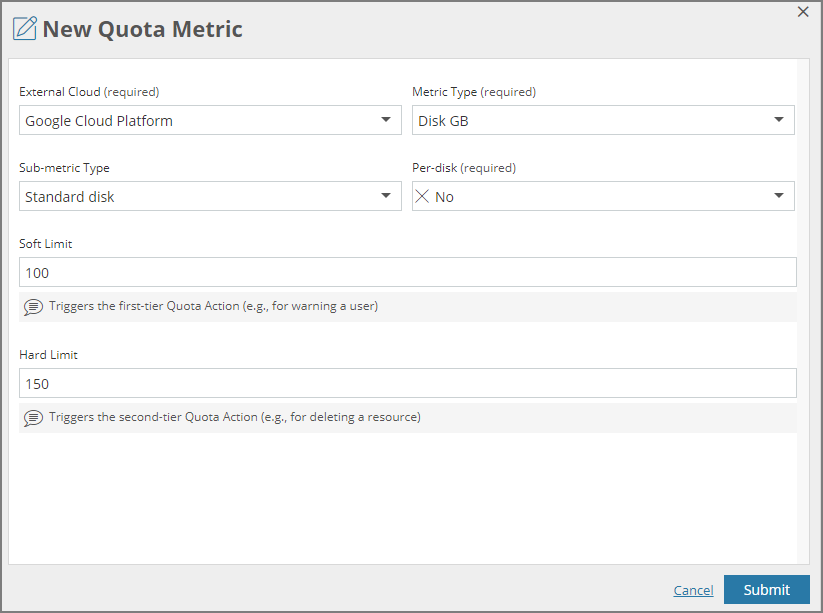
Task: Clear the Per-disk selection using the X icon
Action: [422, 196]
